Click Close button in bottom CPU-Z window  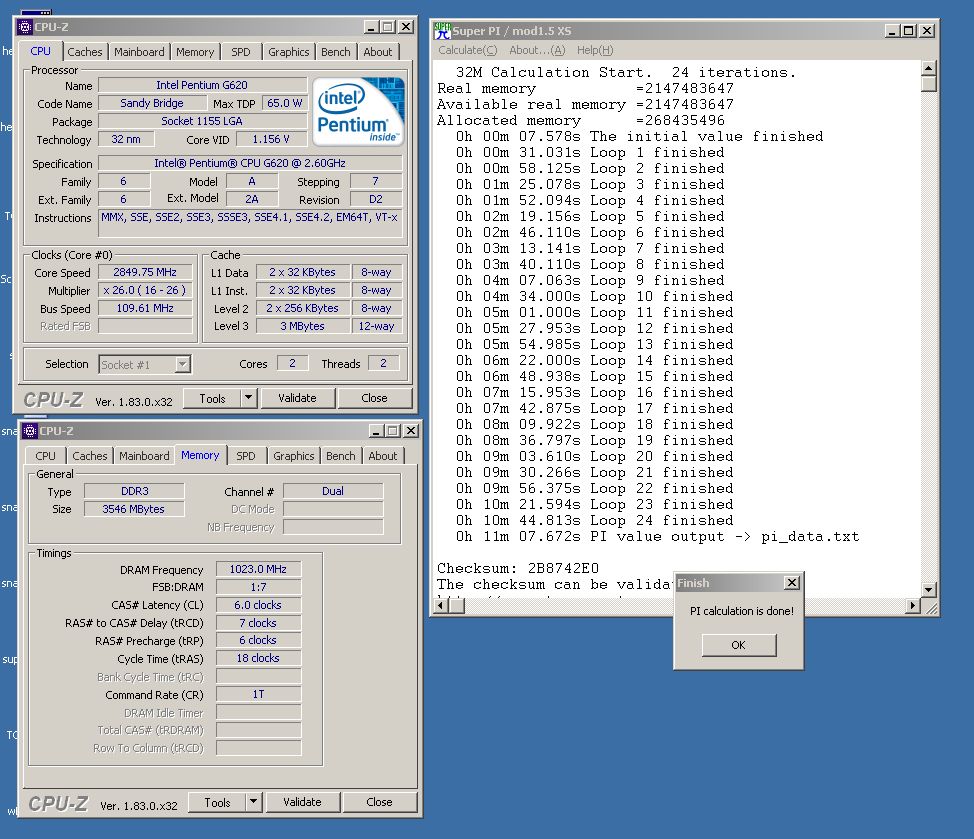coord(379,802)
